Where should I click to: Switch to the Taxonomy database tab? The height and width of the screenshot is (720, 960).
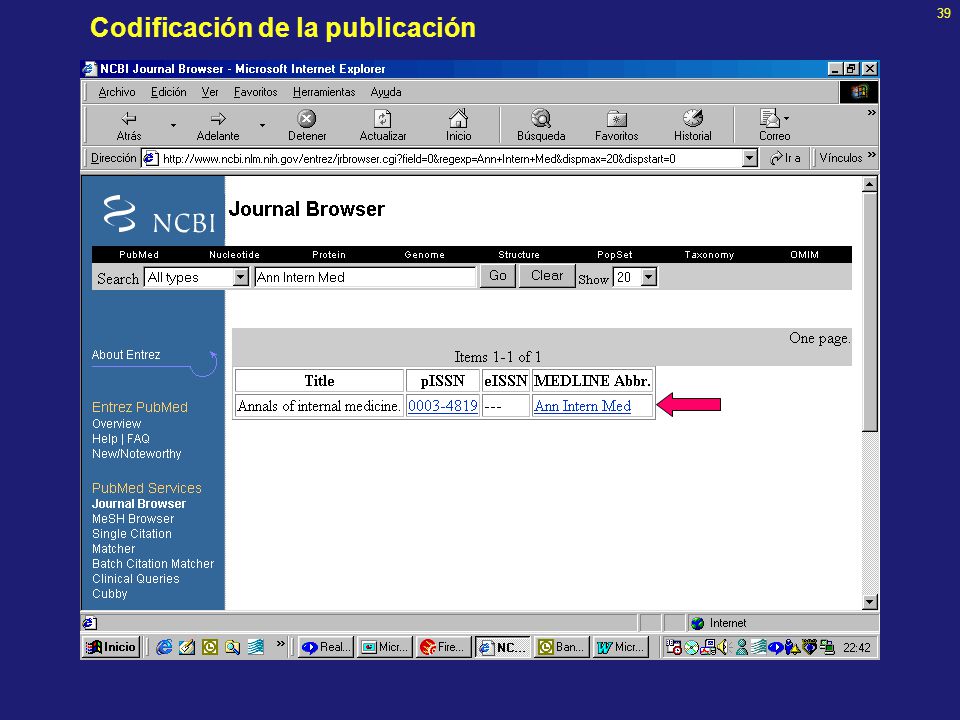[x=709, y=255]
